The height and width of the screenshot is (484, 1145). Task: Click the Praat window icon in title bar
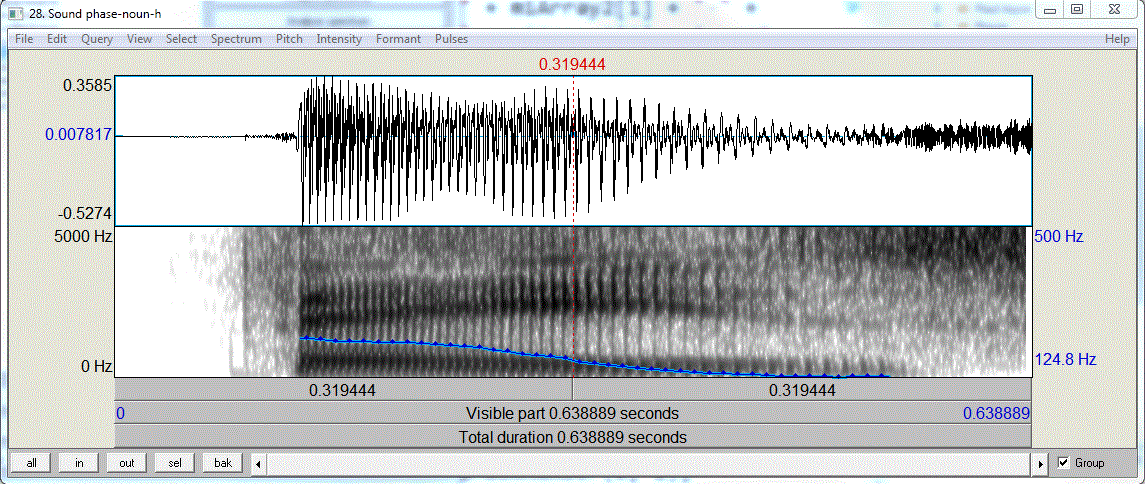[15, 12]
